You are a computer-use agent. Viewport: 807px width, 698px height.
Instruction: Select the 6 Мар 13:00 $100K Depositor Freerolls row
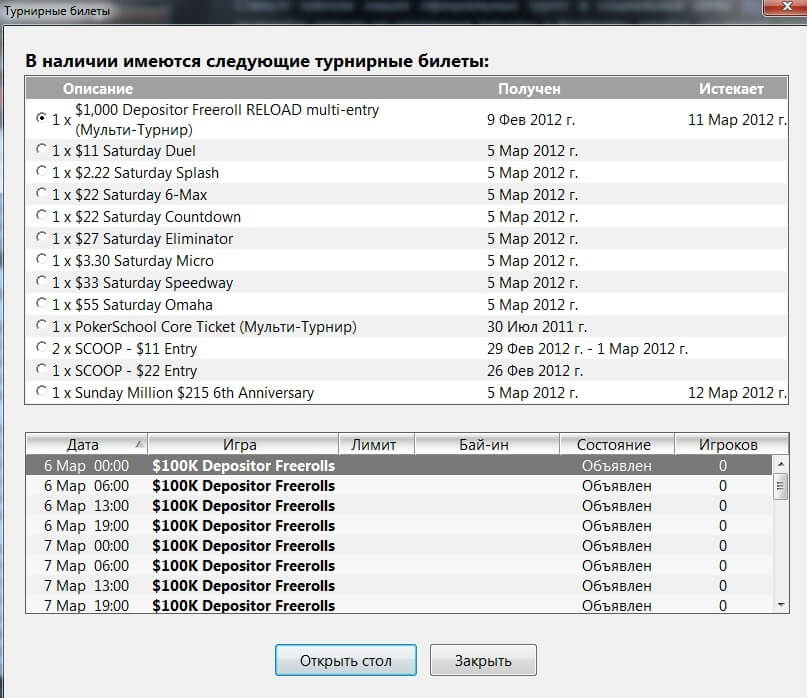pos(399,505)
